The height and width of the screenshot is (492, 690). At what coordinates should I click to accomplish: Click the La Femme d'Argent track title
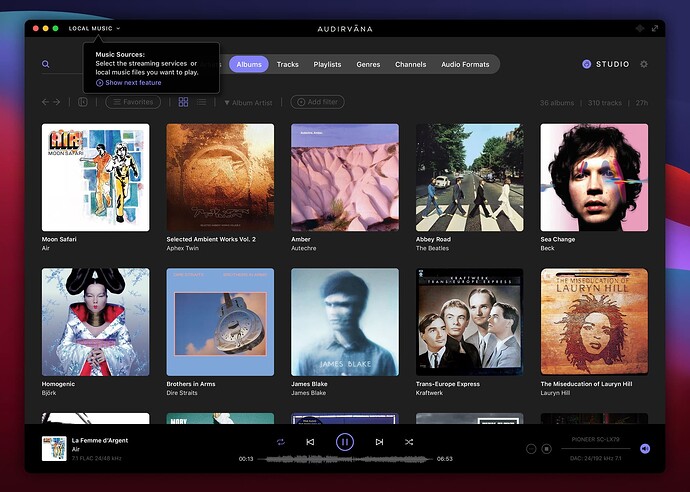pyautogui.click(x=100, y=441)
